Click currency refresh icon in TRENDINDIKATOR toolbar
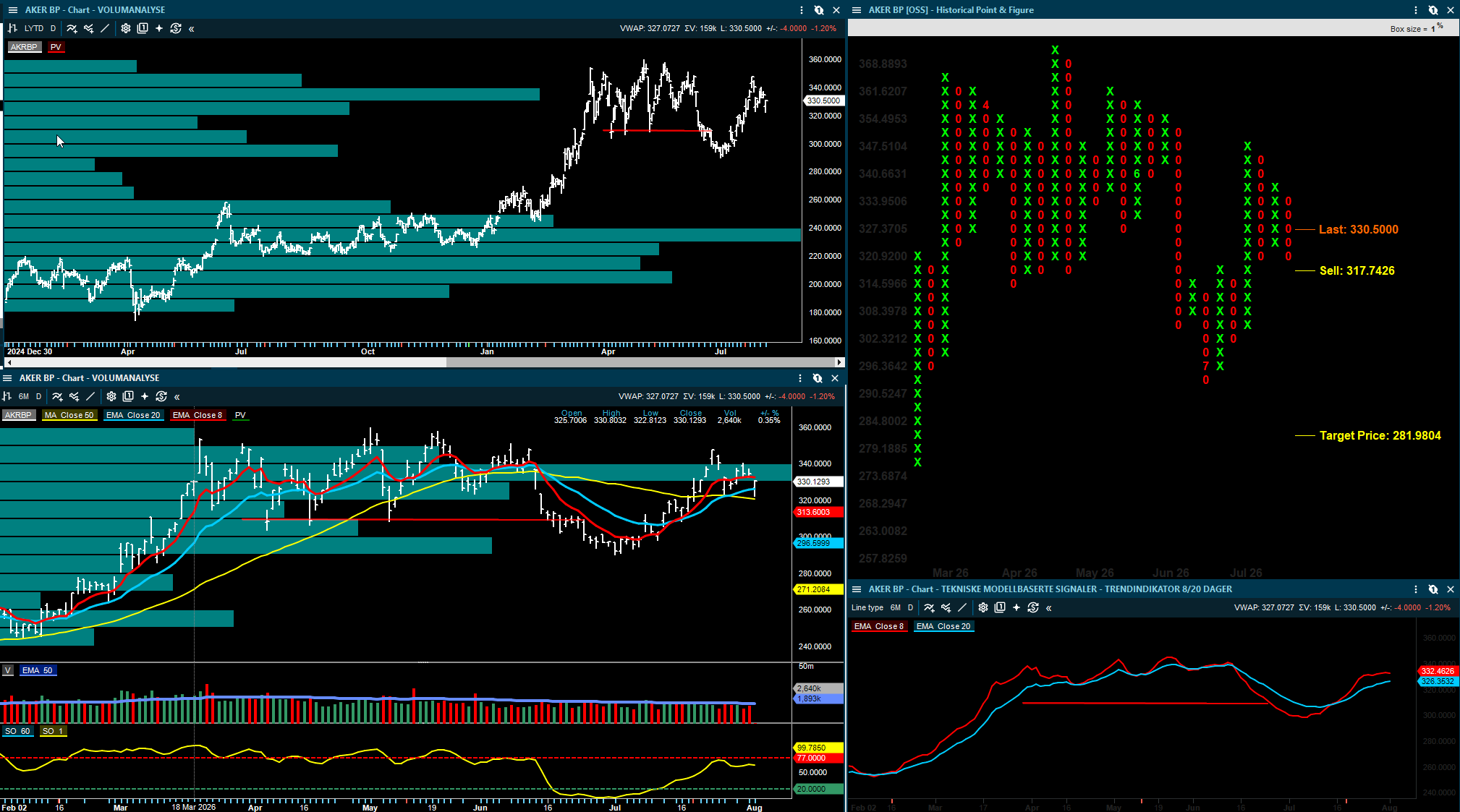 coord(1033,607)
